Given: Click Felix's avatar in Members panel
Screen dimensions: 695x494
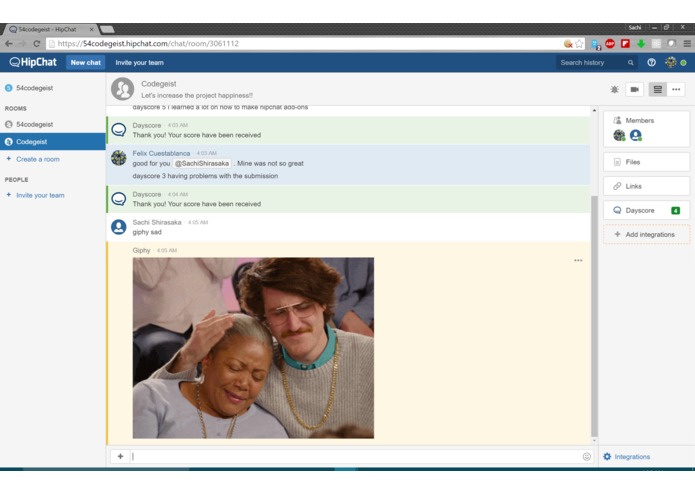Looking at the screenshot, I should pos(619,135).
